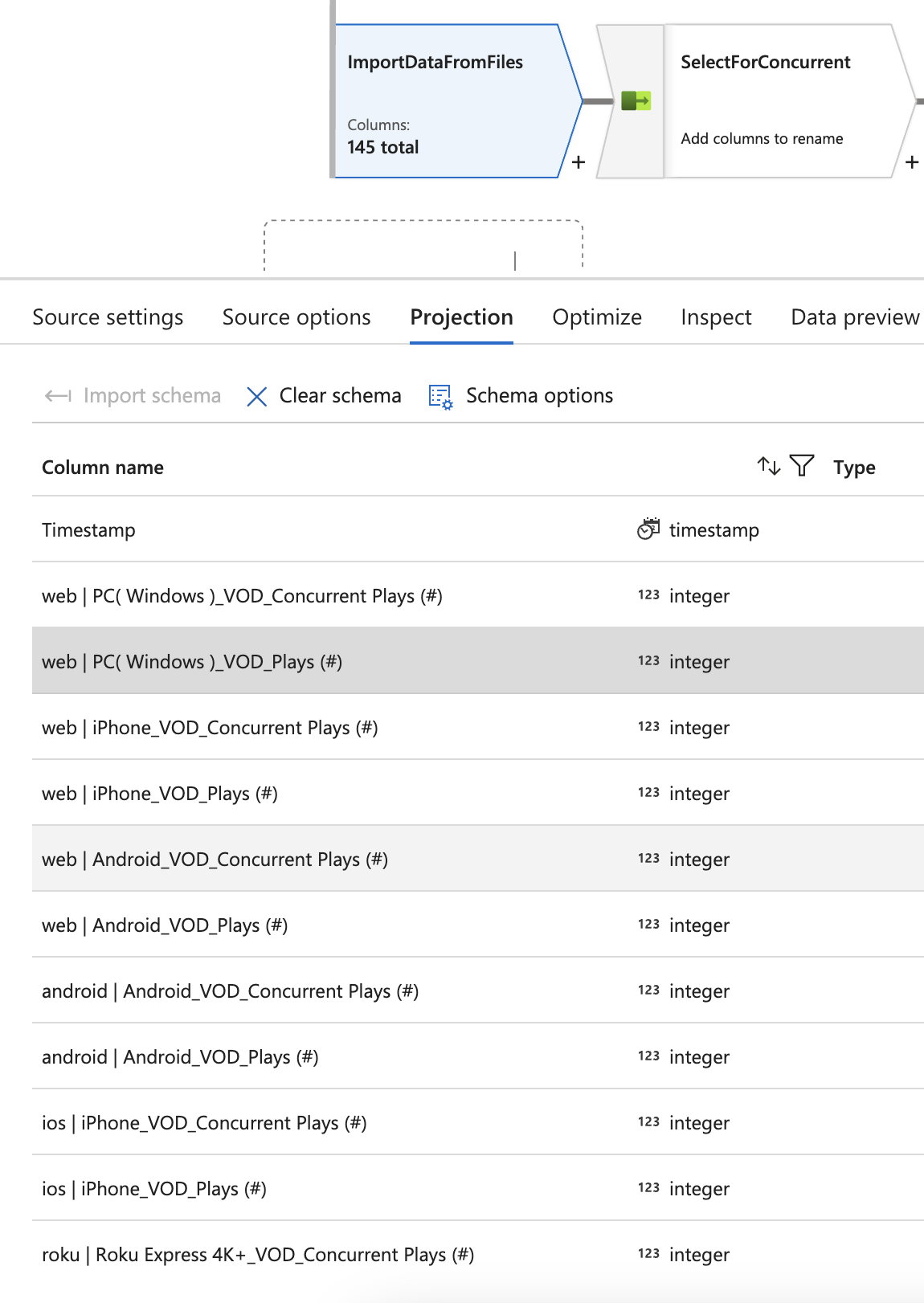This screenshot has height=1303, width=924.
Task: Select 'web | Android_VOD_Plays (#)' row
Action: (x=478, y=925)
